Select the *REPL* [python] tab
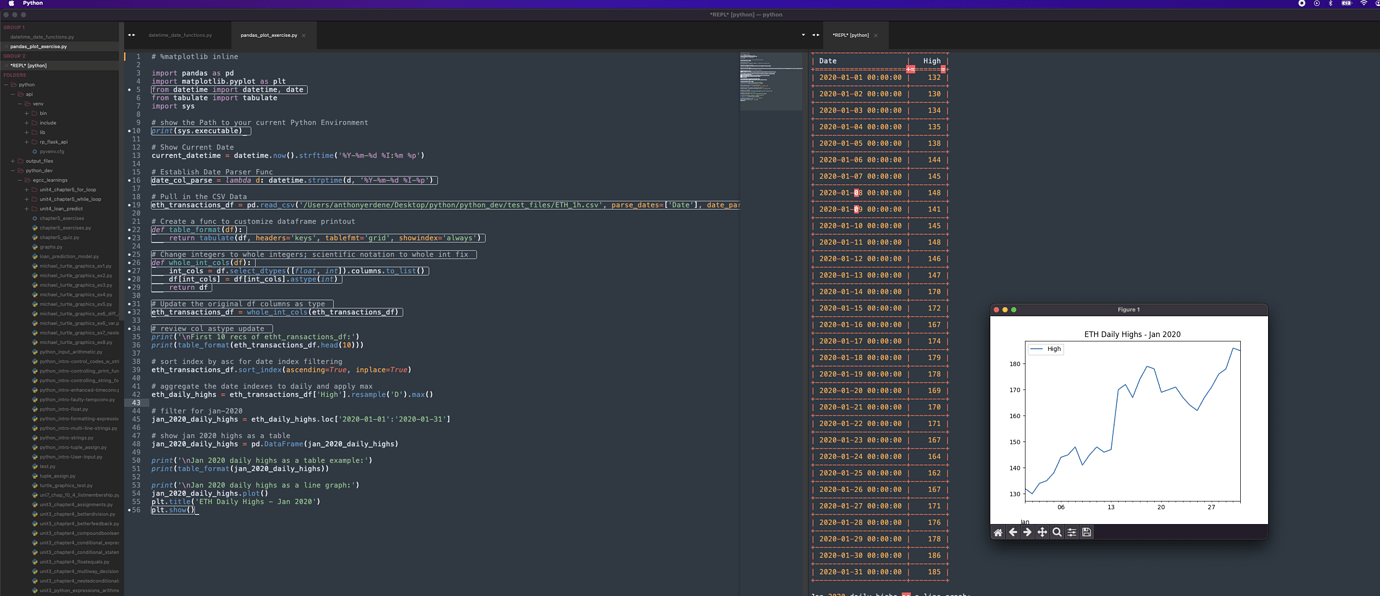Screen dimensions: 1380x596 pyautogui.click(x=850, y=35)
